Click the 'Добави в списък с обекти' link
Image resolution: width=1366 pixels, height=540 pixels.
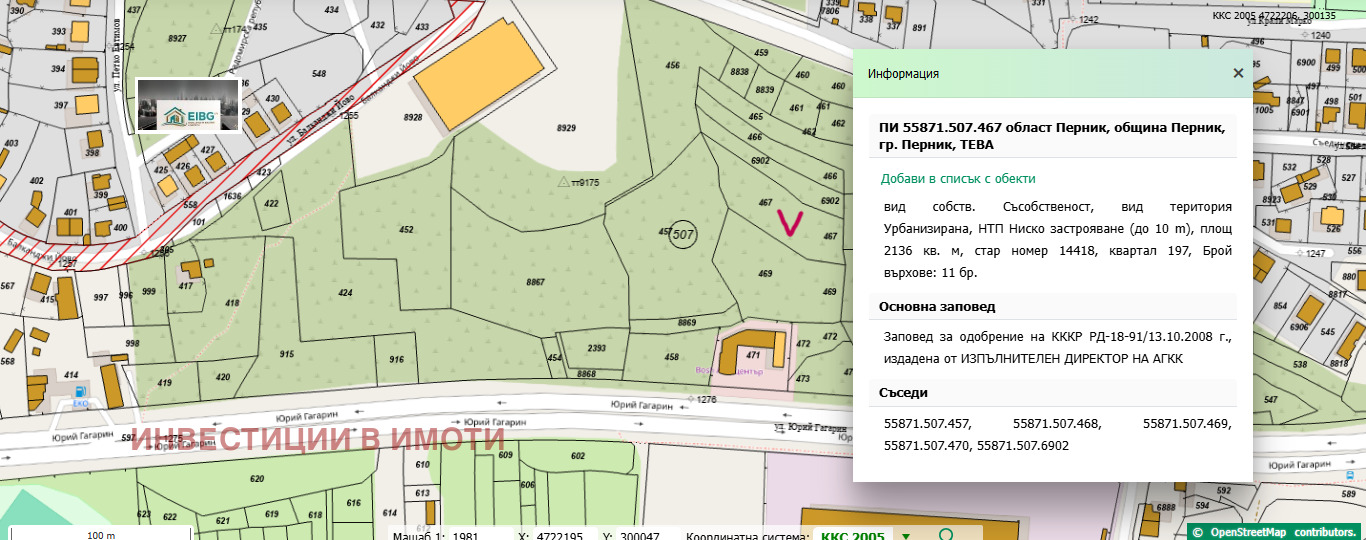958,179
